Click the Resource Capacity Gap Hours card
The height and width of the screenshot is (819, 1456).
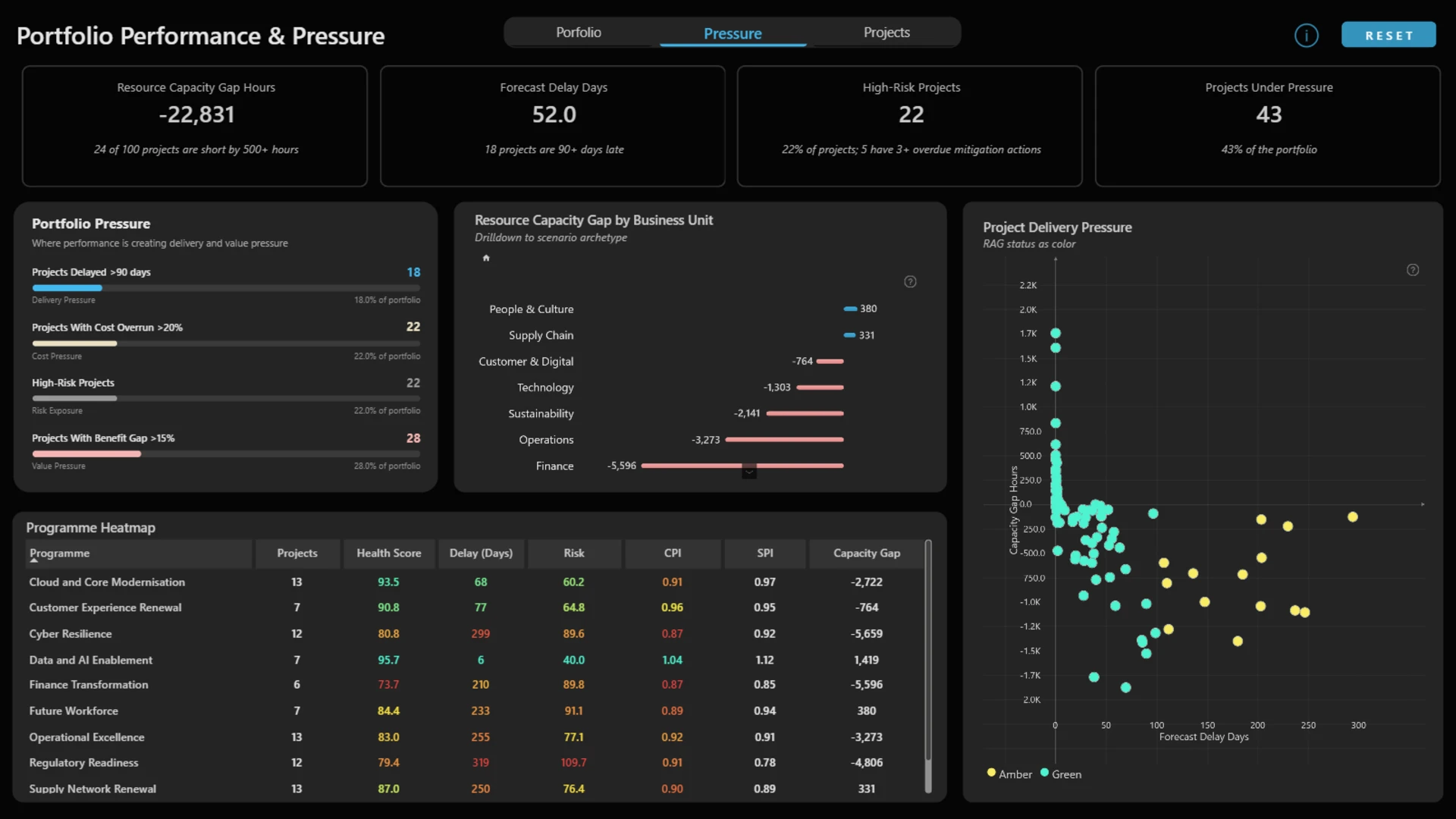coord(195,126)
